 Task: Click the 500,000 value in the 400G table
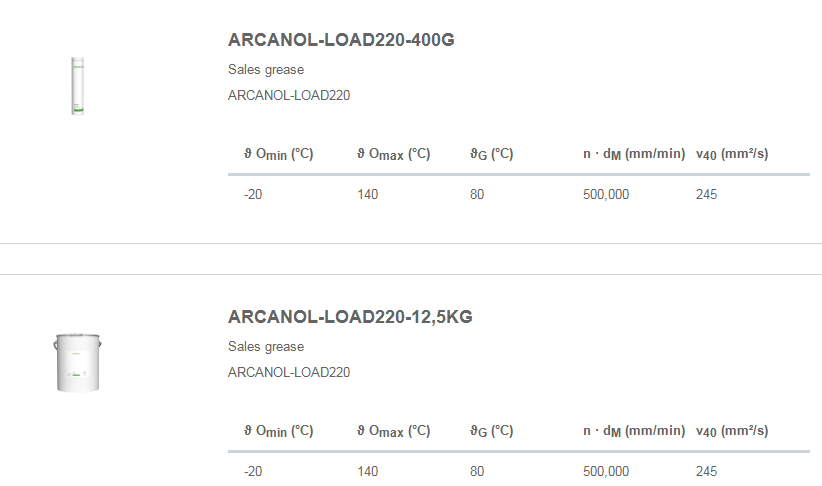(x=606, y=195)
